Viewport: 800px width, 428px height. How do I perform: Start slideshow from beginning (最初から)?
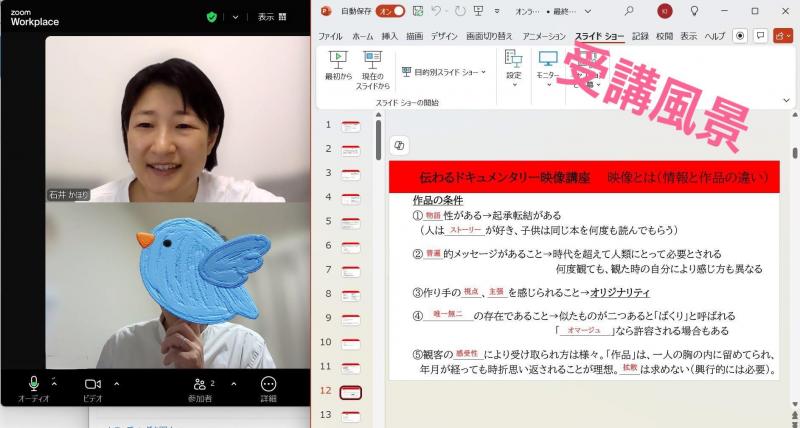tap(338, 65)
